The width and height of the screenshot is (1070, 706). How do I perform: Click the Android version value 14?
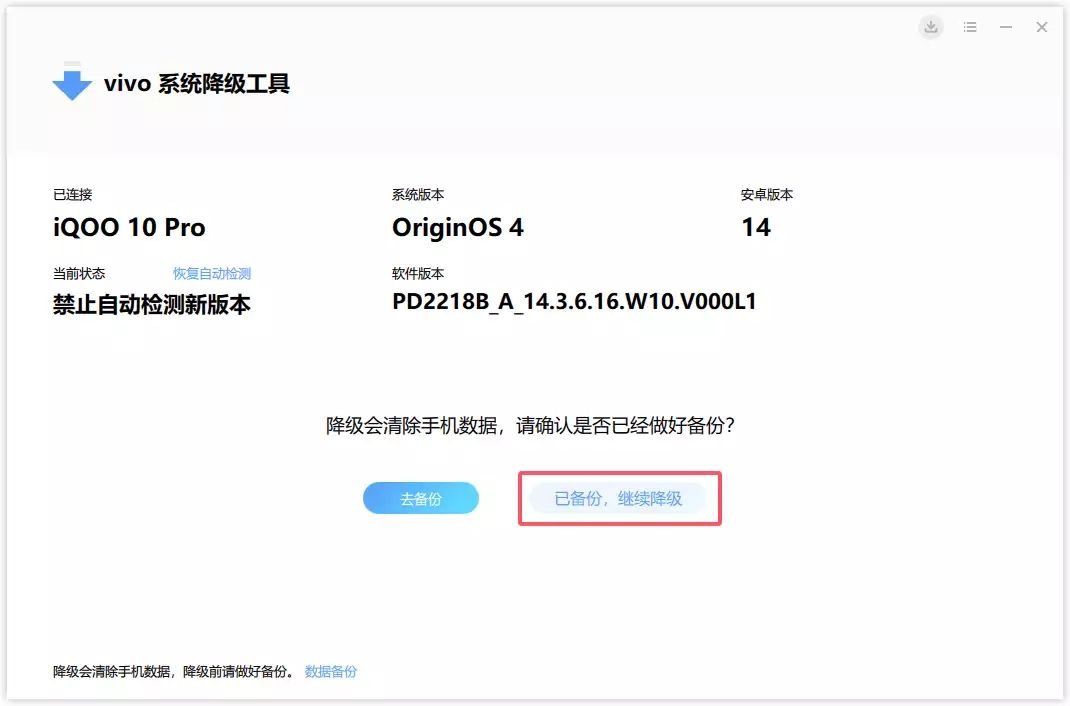756,227
